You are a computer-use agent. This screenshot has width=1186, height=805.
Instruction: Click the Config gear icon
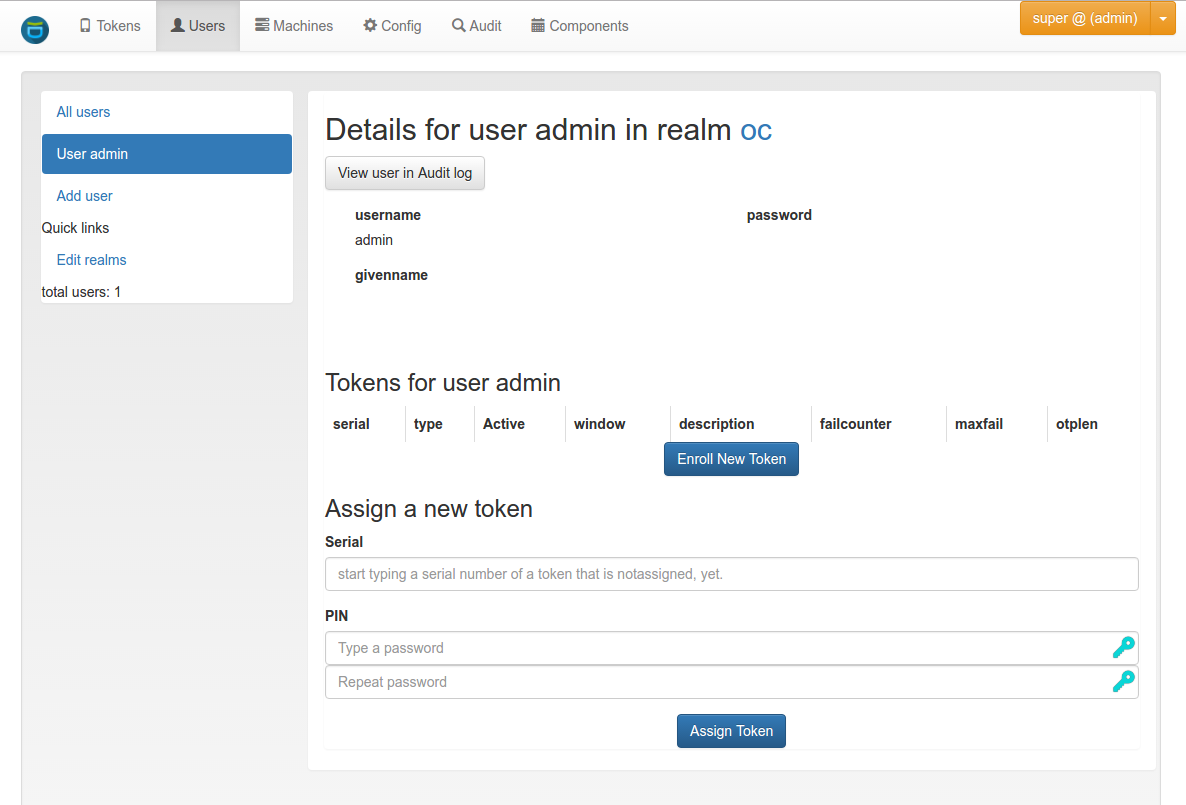370,26
